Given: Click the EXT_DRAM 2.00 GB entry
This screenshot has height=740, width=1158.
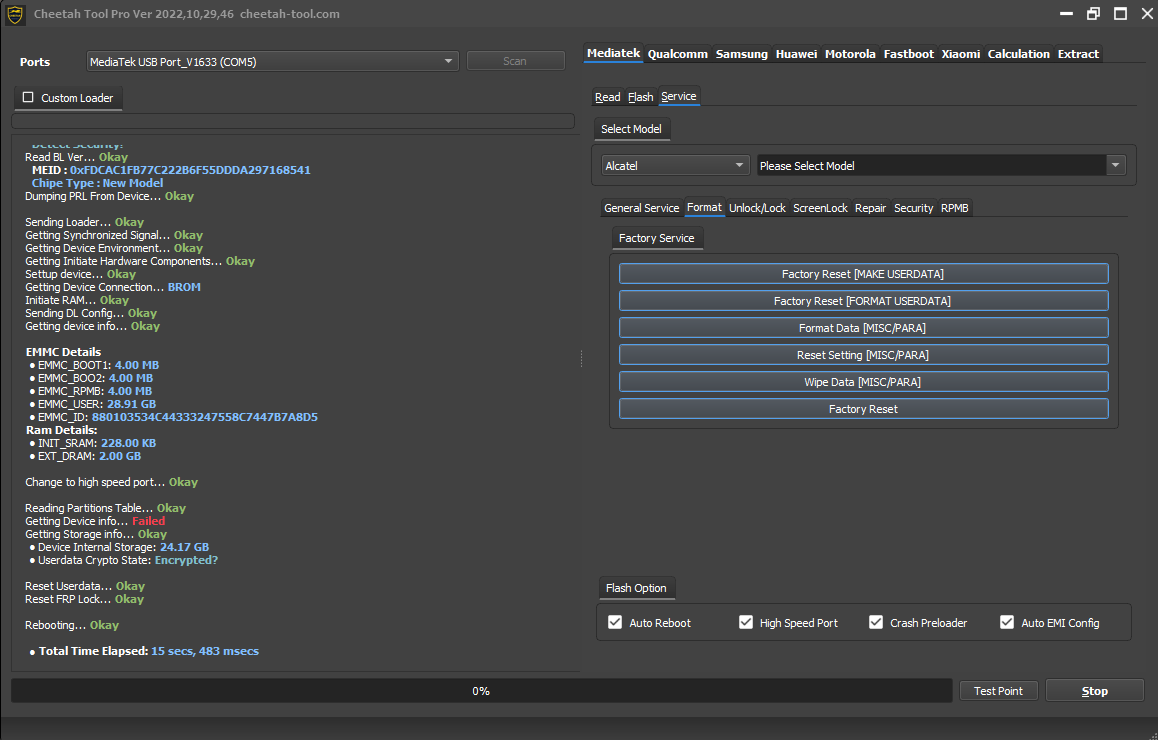Looking at the screenshot, I should pyautogui.click(x=85, y=456).
